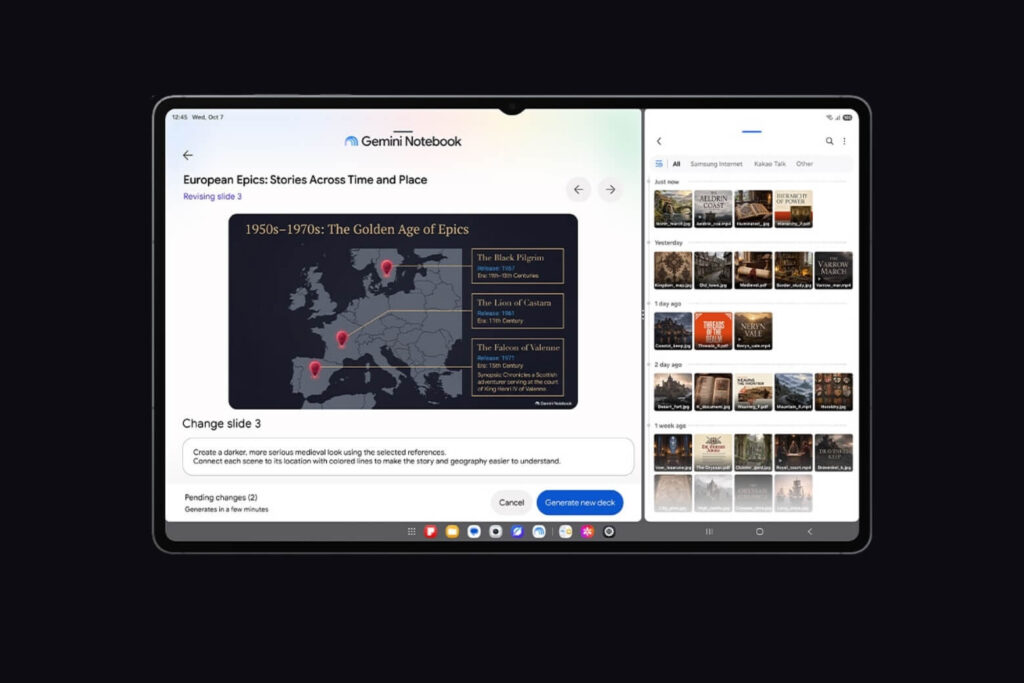Select the All filter tab

[677, 164]
